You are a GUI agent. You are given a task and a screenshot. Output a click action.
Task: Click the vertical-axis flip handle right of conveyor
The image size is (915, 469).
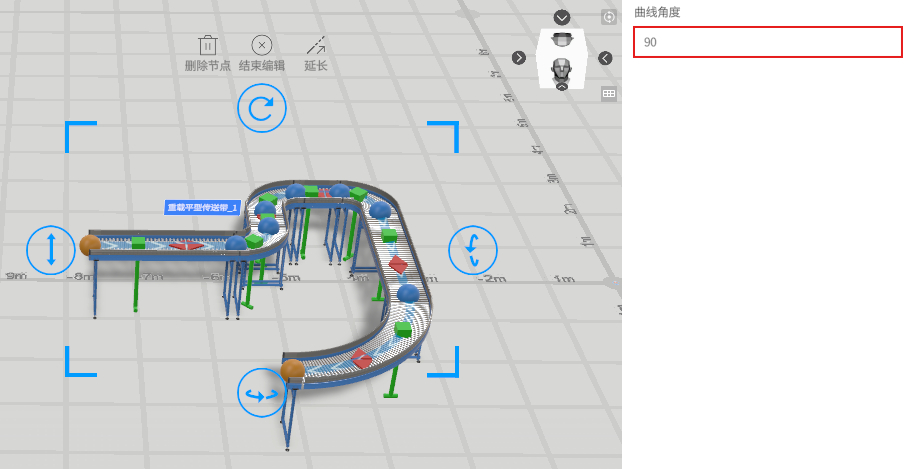(x=473, y=250)
